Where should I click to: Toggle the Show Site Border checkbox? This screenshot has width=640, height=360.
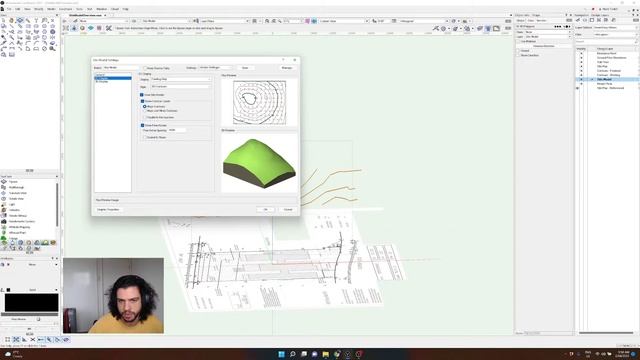pyautogui.click(x=142, y=95)
